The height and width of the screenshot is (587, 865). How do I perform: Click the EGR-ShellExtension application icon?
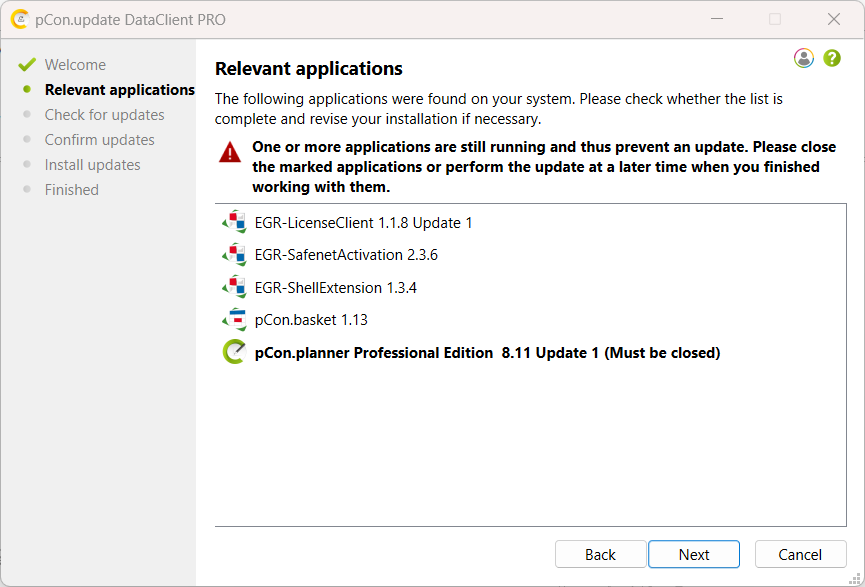pos(234,287)
